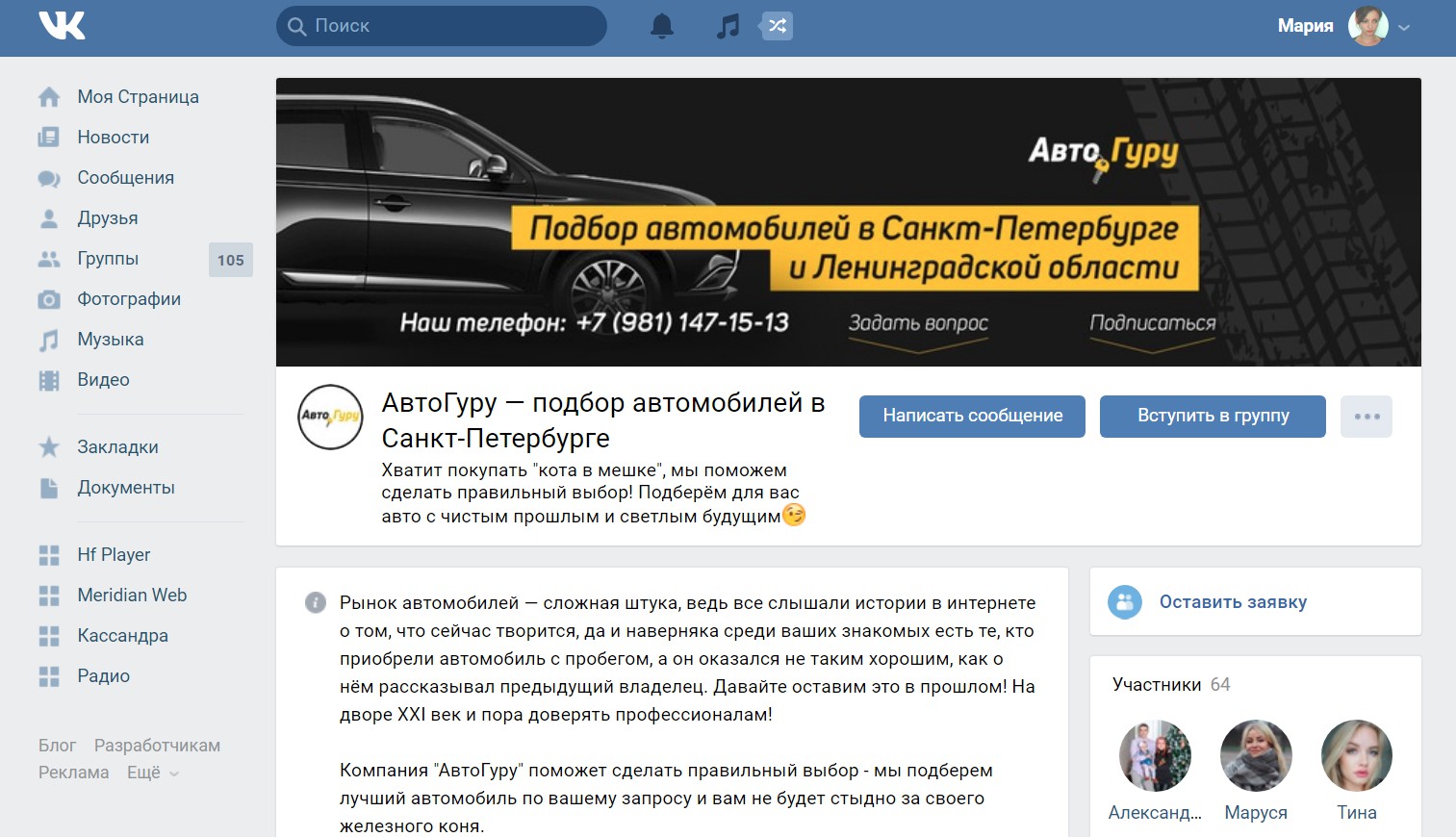Launch the Кассандра app
Image resolution: width=1456 pixels, height=837 pixels.
click(122, 636)
